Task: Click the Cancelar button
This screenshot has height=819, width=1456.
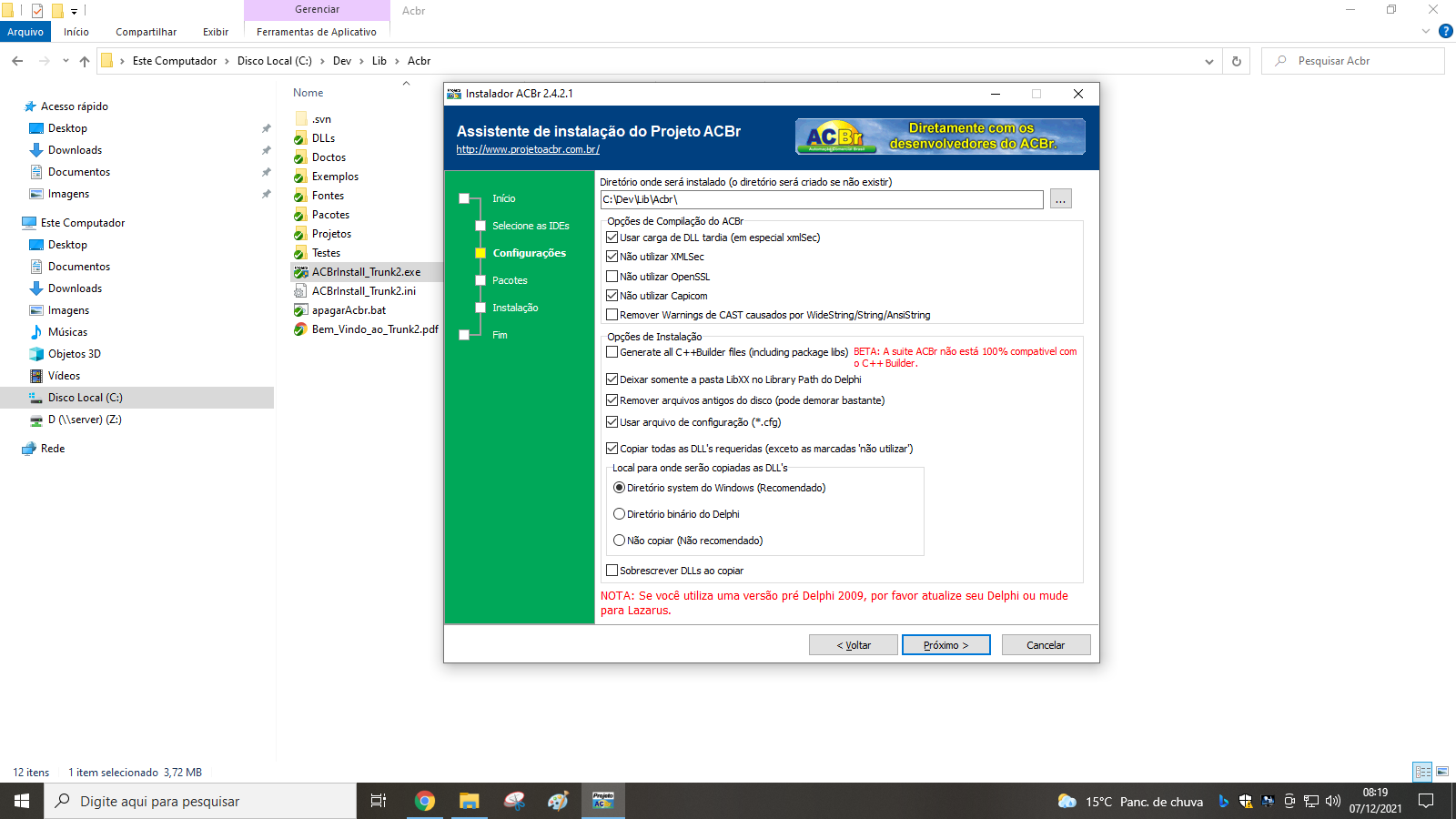Action: point(1046,645)
